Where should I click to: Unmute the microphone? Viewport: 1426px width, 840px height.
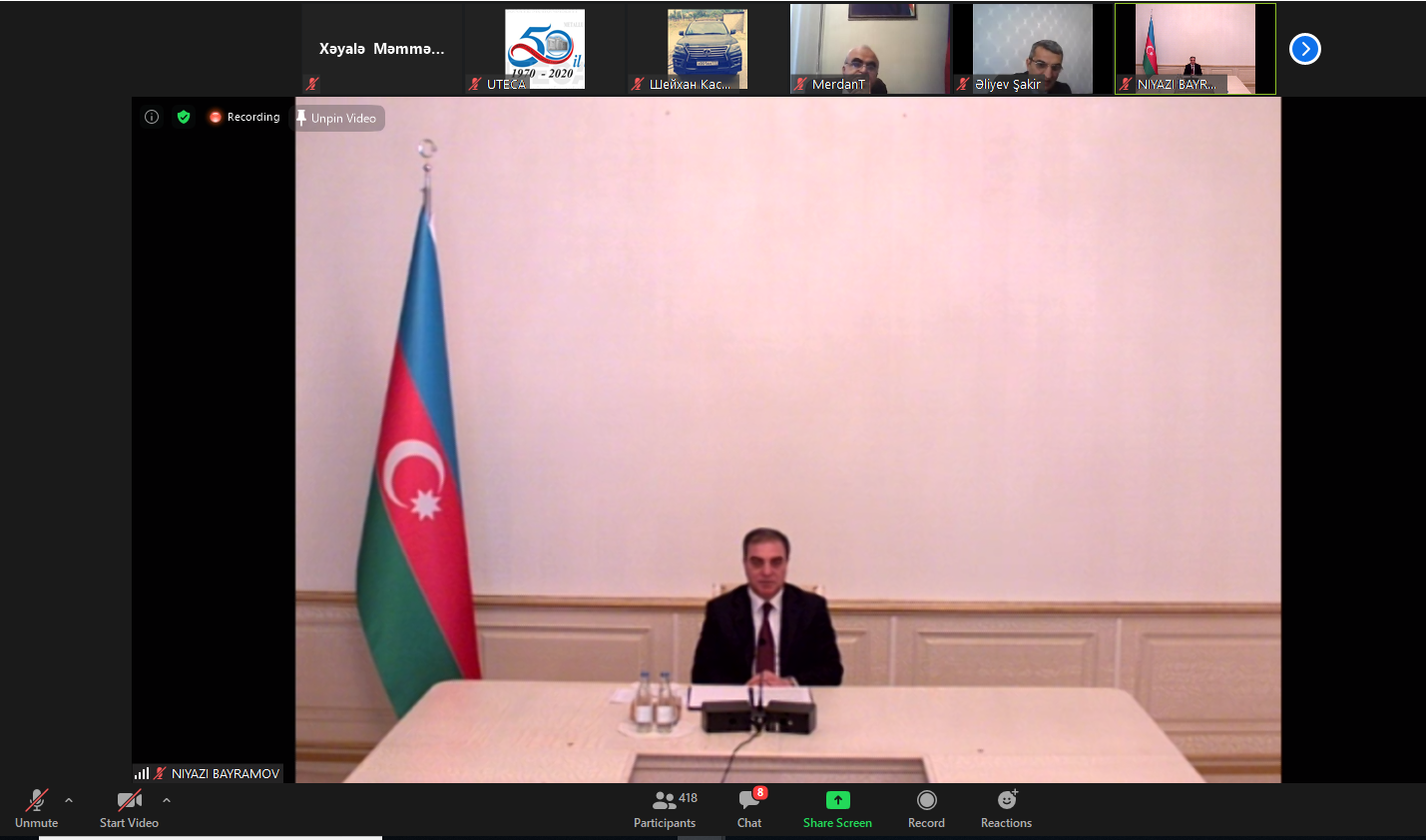tap(37, 809)
